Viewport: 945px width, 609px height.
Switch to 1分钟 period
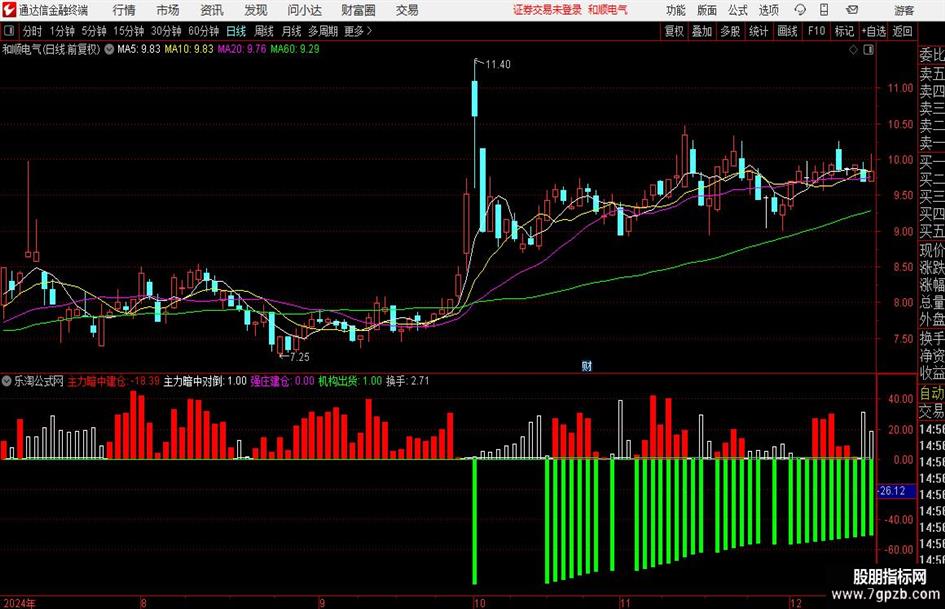[x=61, y=31]
